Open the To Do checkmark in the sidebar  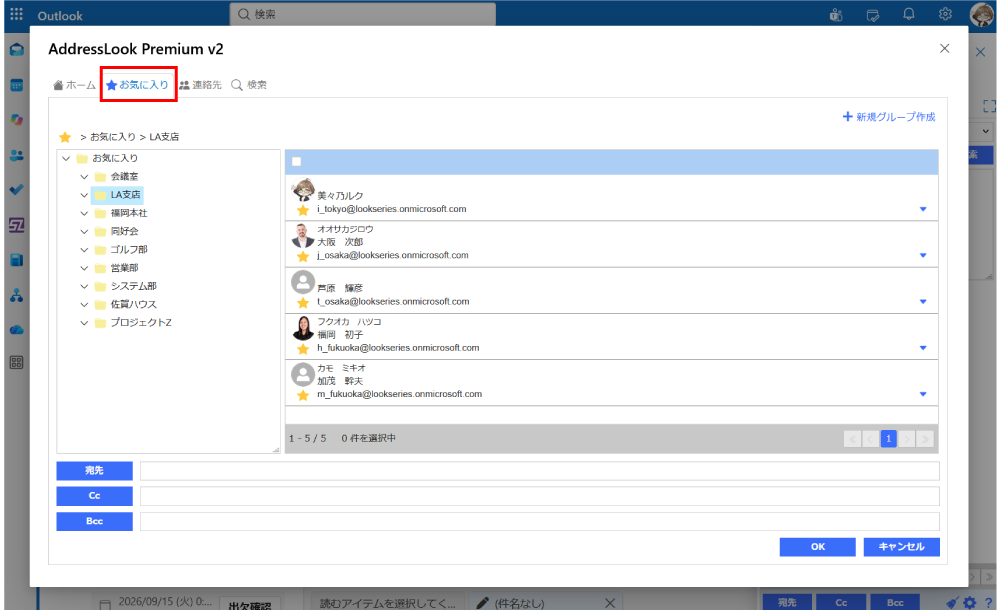coord(17,190)
